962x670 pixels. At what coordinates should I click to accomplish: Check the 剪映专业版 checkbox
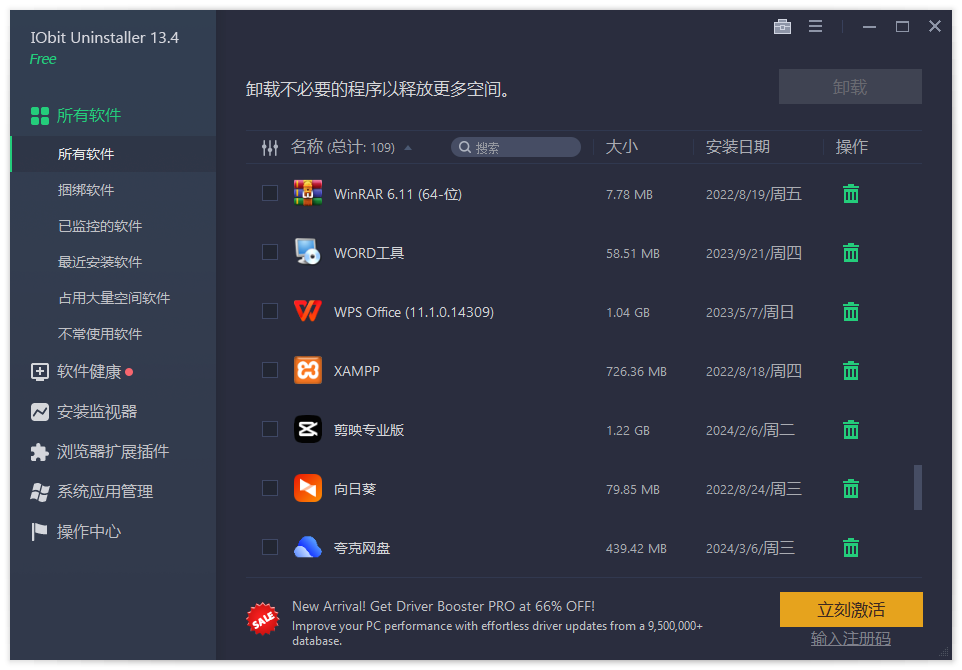point(270,429)
